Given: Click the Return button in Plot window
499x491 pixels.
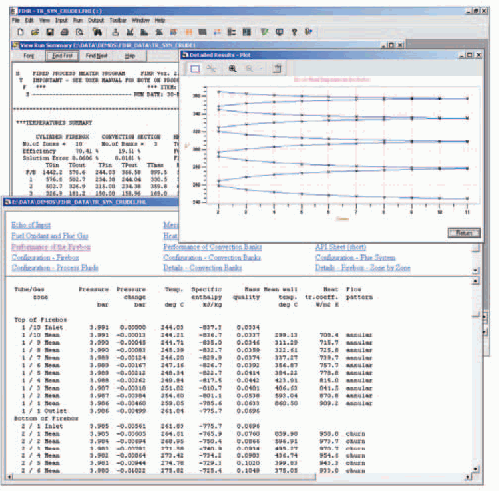Looking at the screenshot, I should pos(464,233).
